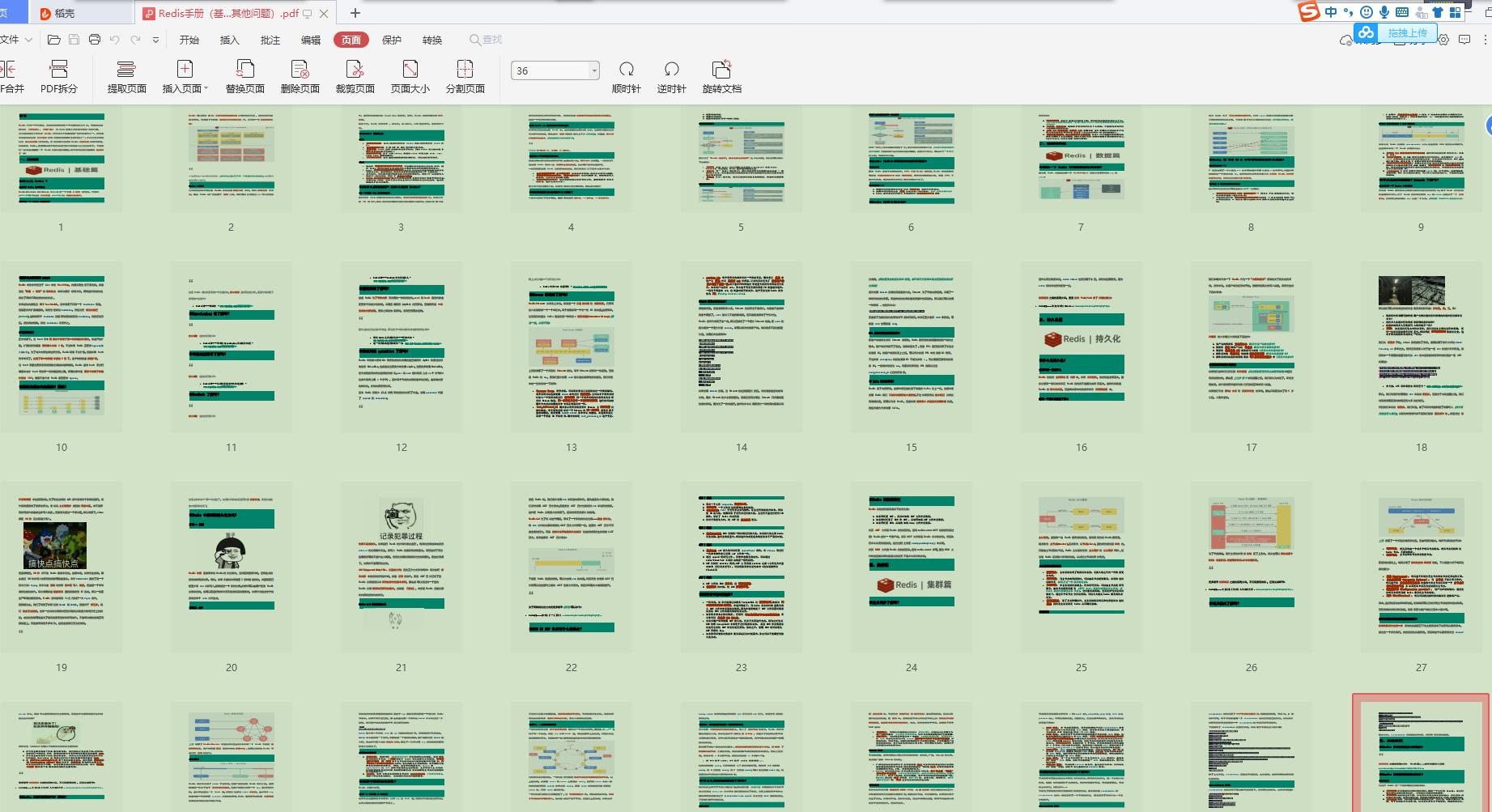Select page 10 thumbnail
The width and height of the screenshot is (1492, 812).
pos(61,346)
